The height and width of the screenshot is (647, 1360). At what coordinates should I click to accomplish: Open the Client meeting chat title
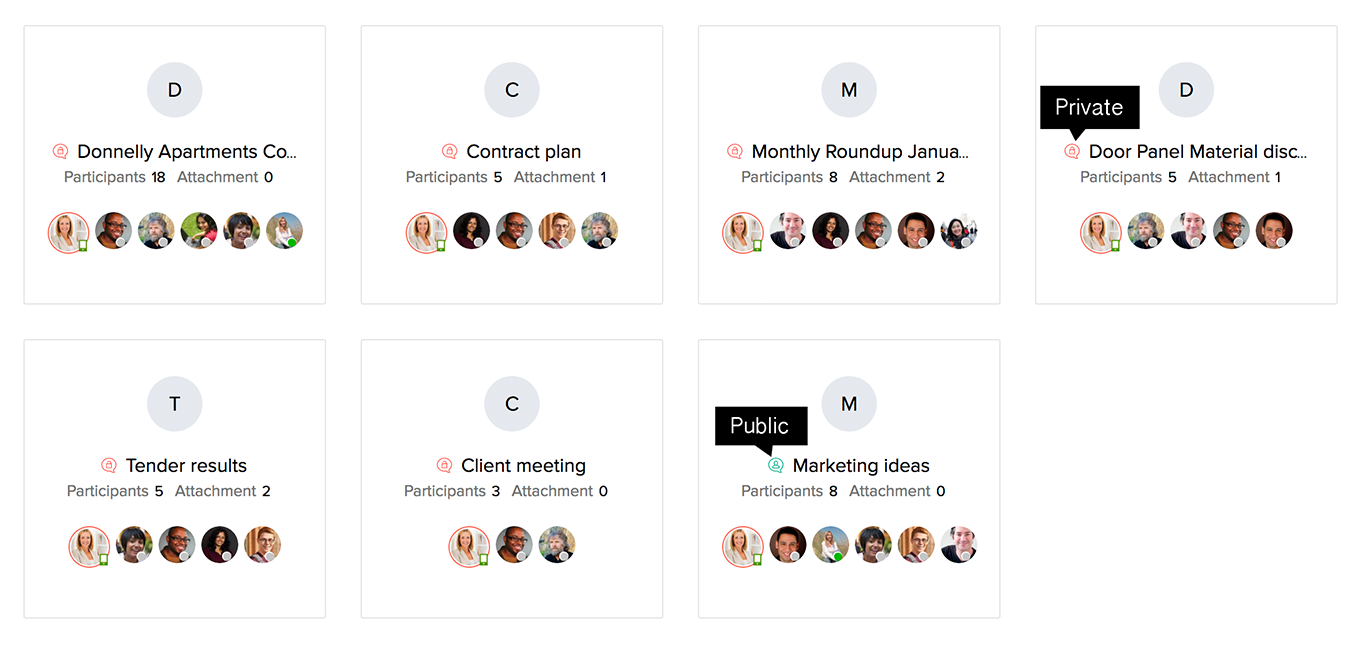click(524, 466)
